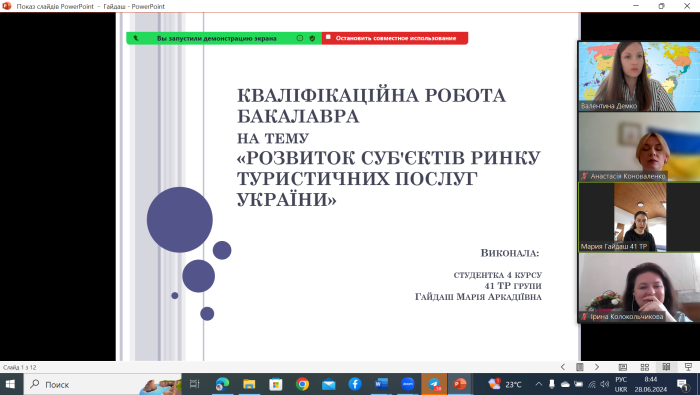Viewport: 700px width, 395px height.
Task: Open the info icon in green sharing bar
Action: (x=300, y=38)
